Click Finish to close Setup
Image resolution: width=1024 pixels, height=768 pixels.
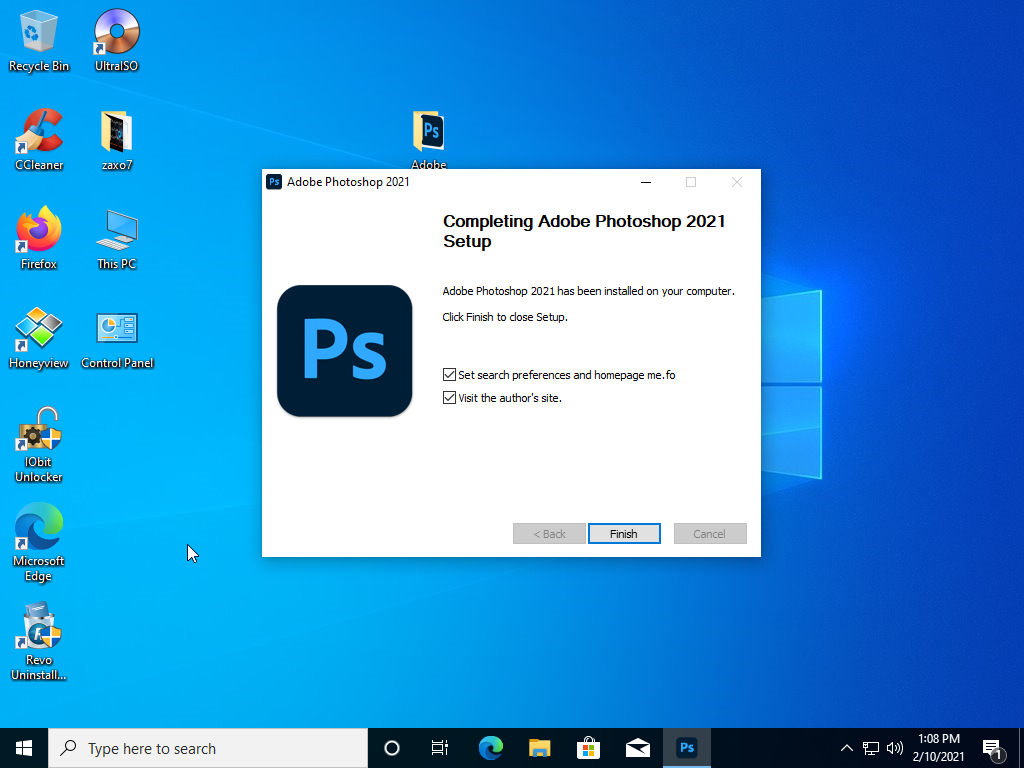(x=624, y=534)
